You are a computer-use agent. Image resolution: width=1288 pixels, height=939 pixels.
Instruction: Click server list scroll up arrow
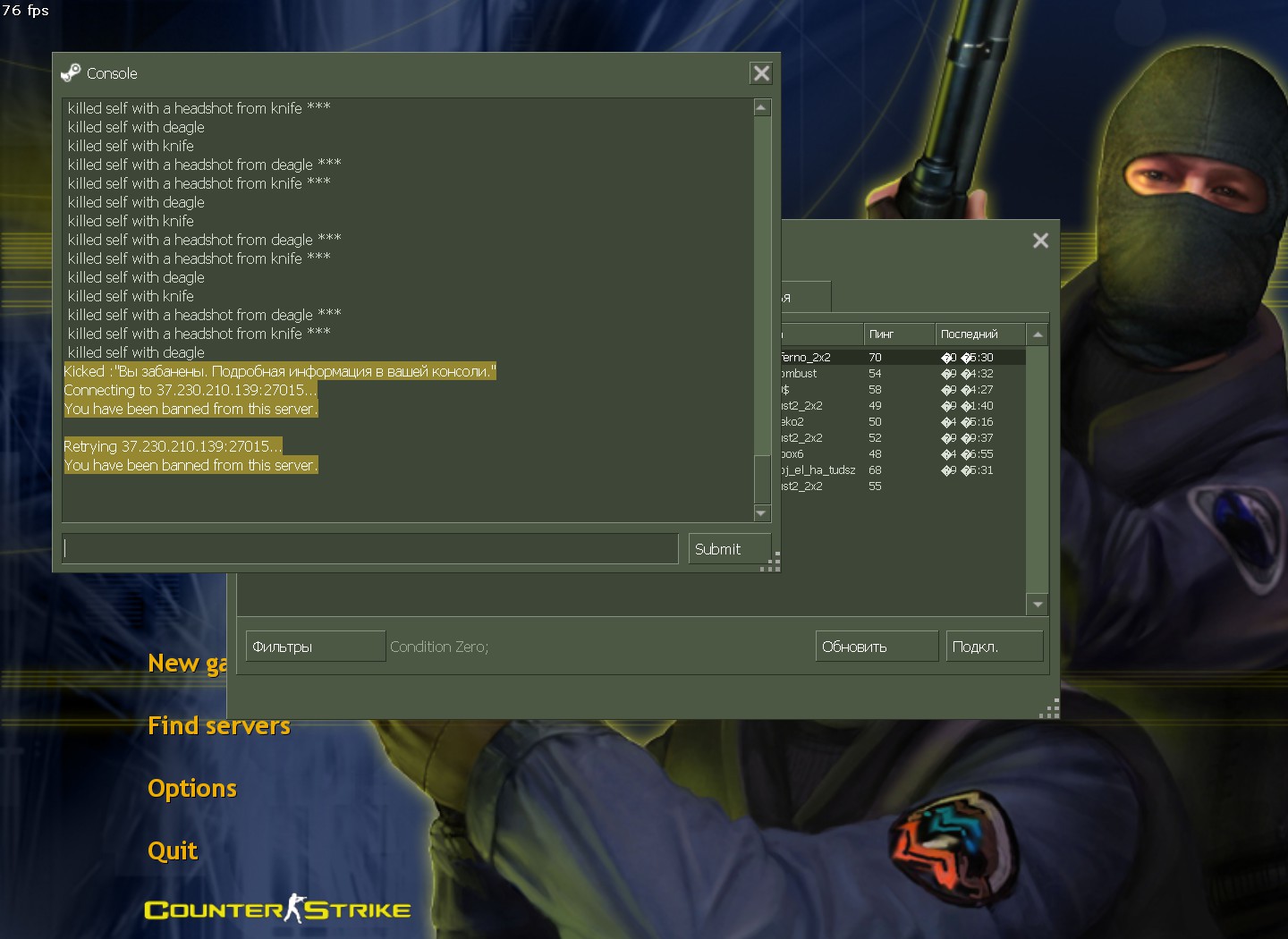1038,334
